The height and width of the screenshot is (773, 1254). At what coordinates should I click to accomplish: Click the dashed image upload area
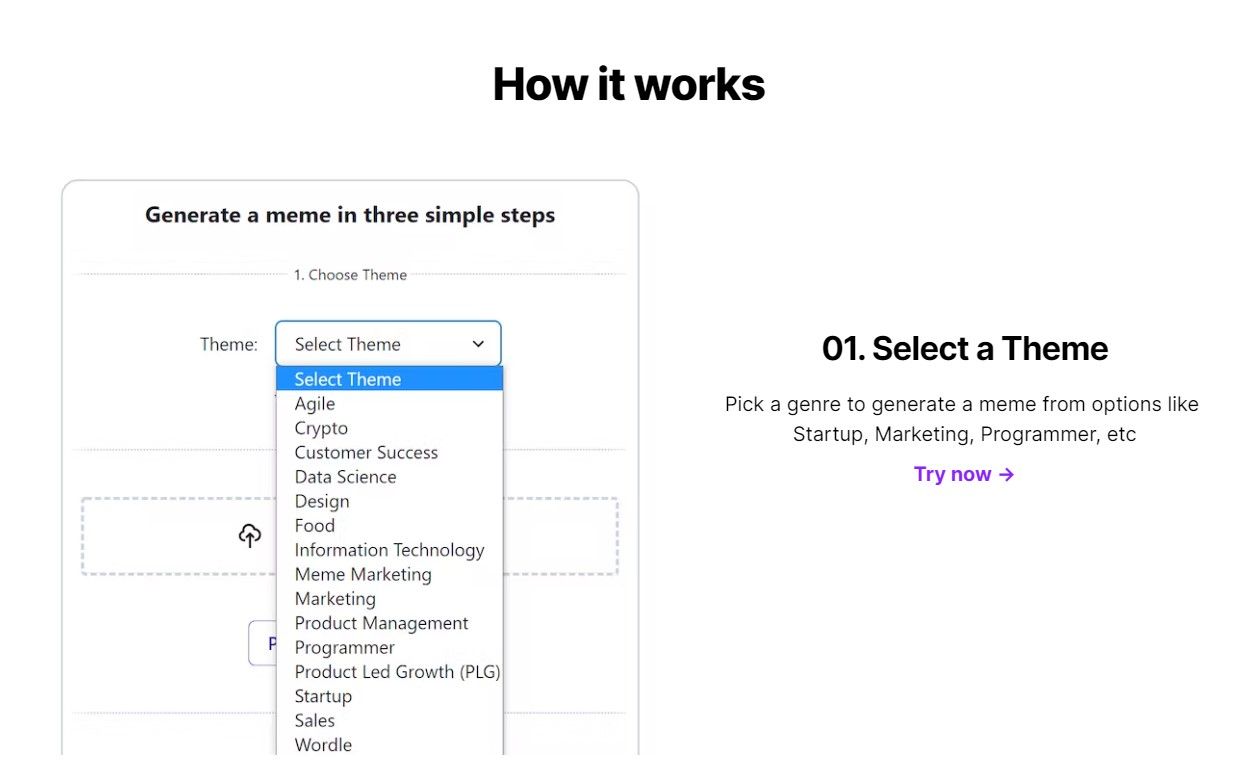(350, 536)
